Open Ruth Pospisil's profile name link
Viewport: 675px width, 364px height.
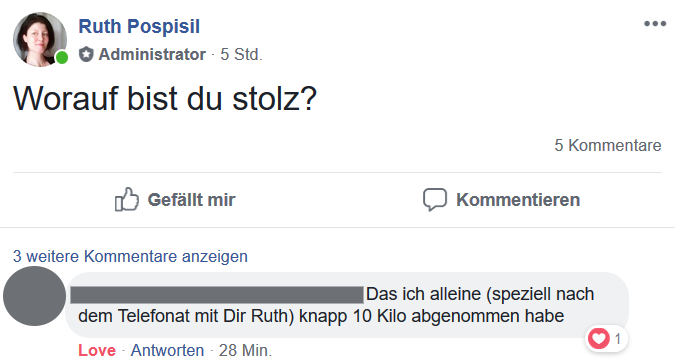tap(139, 26)
